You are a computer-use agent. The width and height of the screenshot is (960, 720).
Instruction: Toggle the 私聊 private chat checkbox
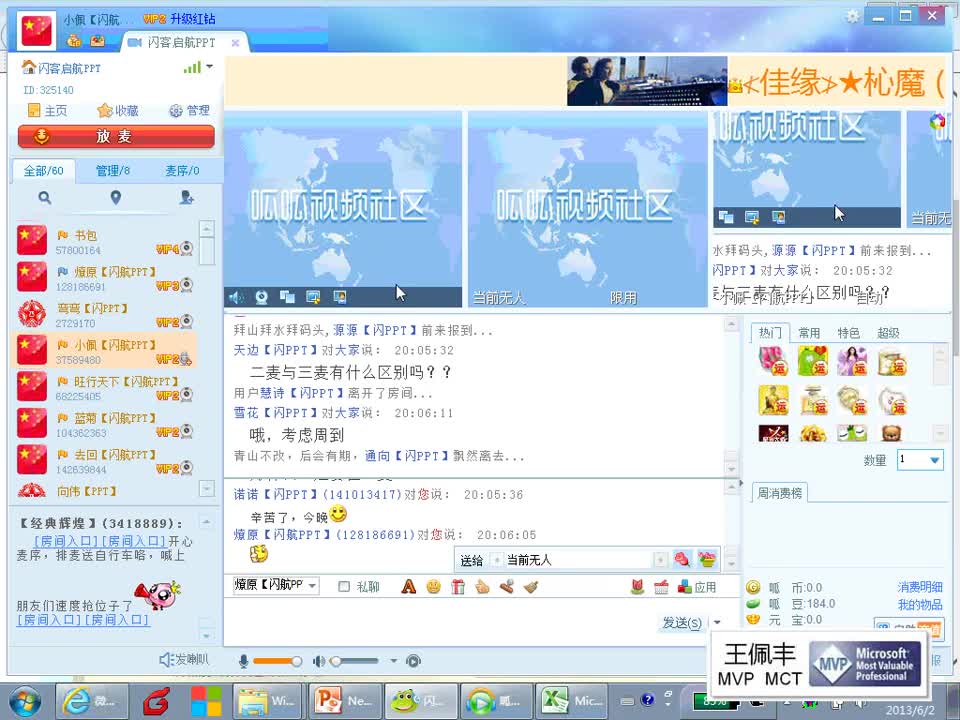point(344,587)
